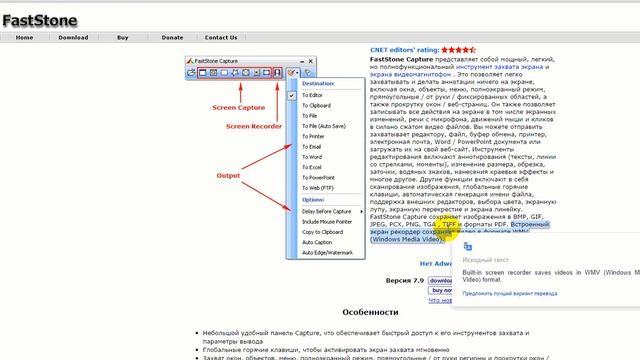Choose the To Printer destination
The width and height of the screenshot is (640, 360).
tap(313, 136)
